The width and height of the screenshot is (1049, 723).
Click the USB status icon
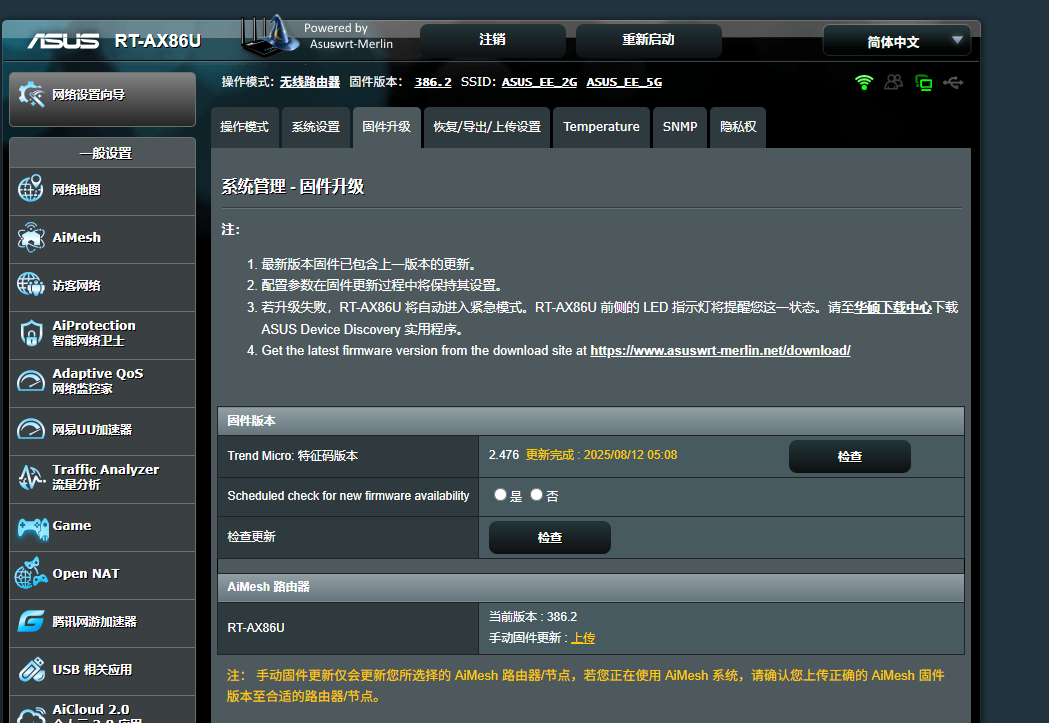click(x=953, y=82)
